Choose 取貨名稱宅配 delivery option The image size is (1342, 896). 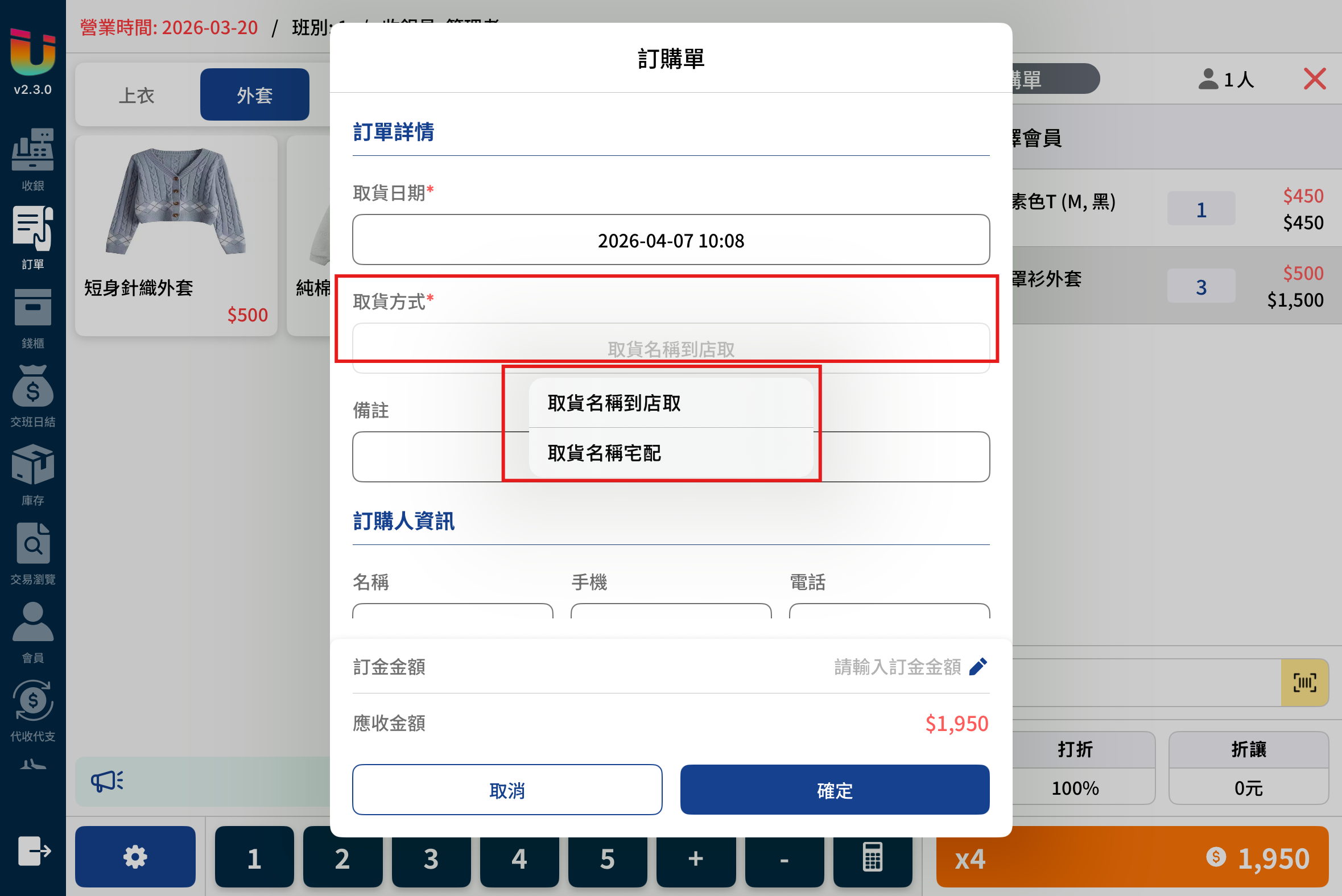(671, 453)
